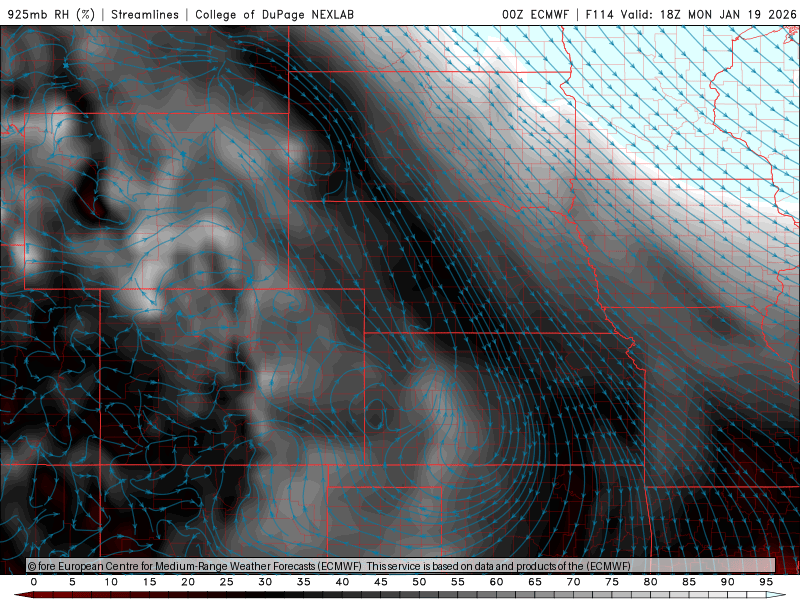Image resolution: width=800 pixels, height=600 pixels.
Task: Click "College of DuPage NEXLAB" header text
Action: [x=274, y=14]
